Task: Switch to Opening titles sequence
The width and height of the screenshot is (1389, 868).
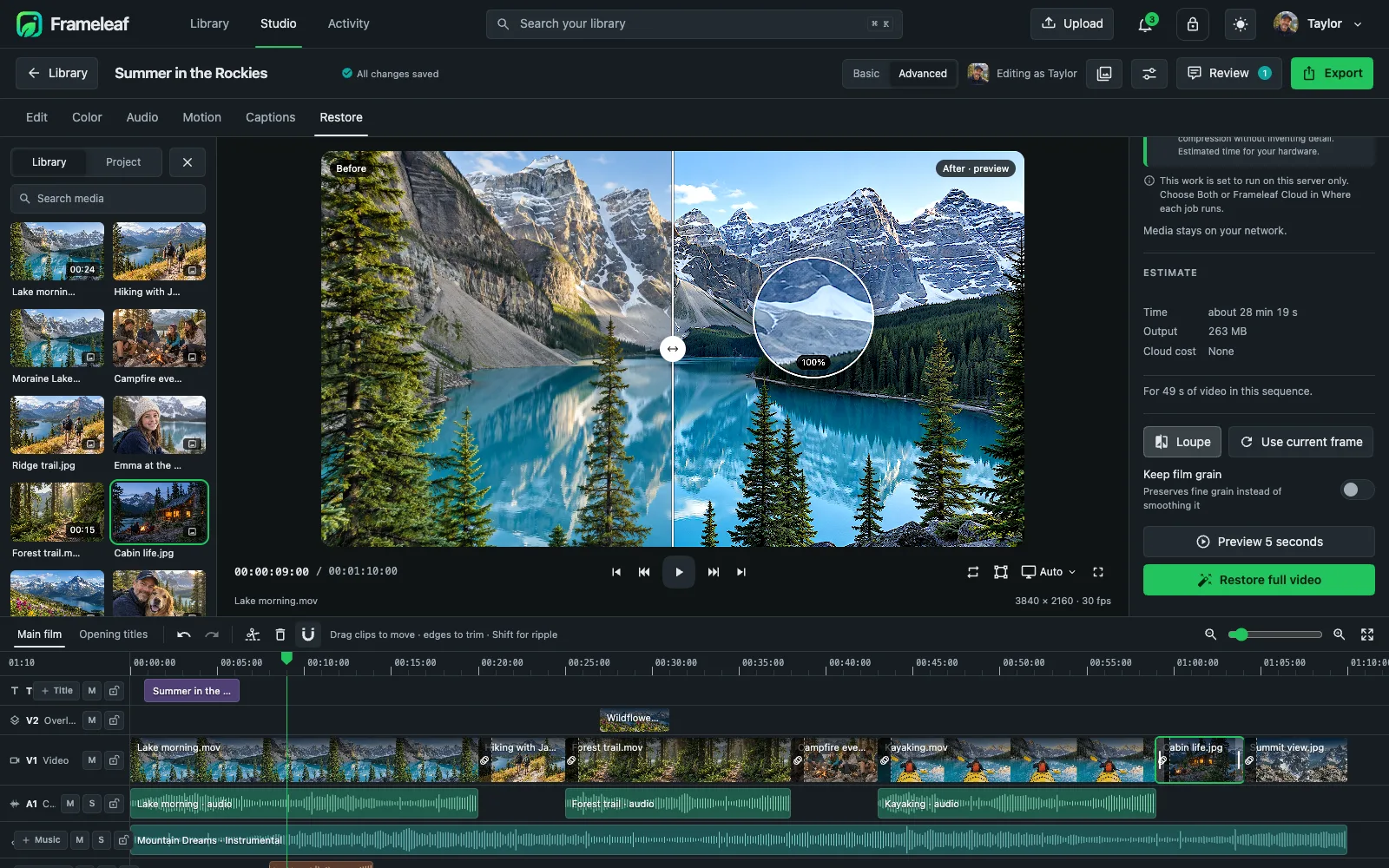Action: [x=114, y=635]
